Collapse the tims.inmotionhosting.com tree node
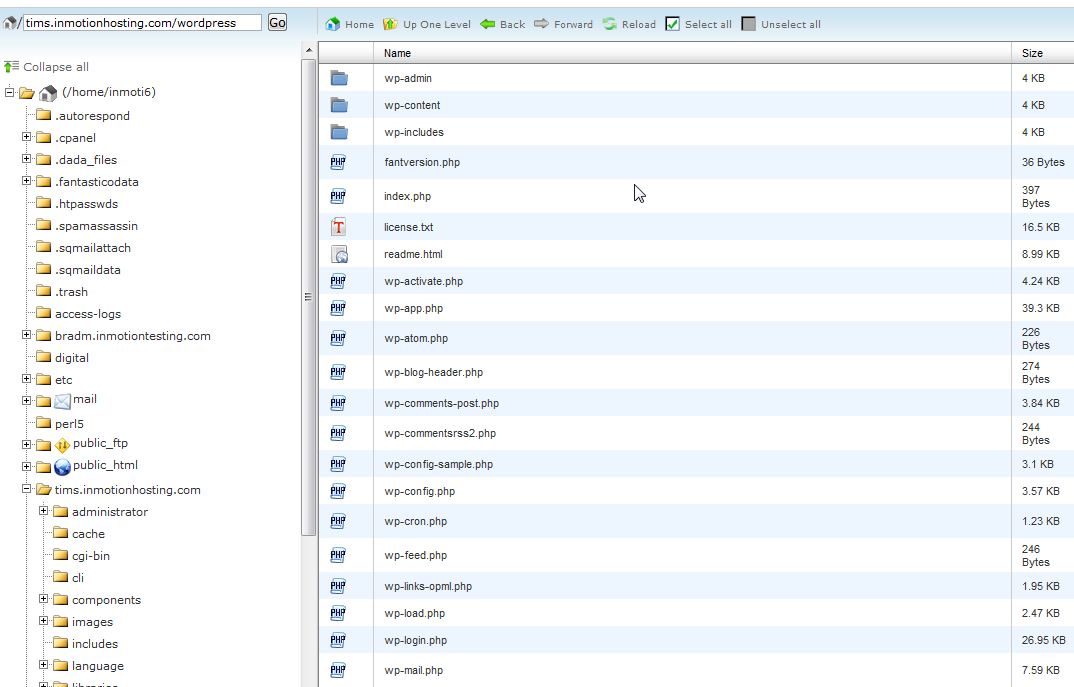Viewport: 1074px width, 687px height. pos(27,490)
